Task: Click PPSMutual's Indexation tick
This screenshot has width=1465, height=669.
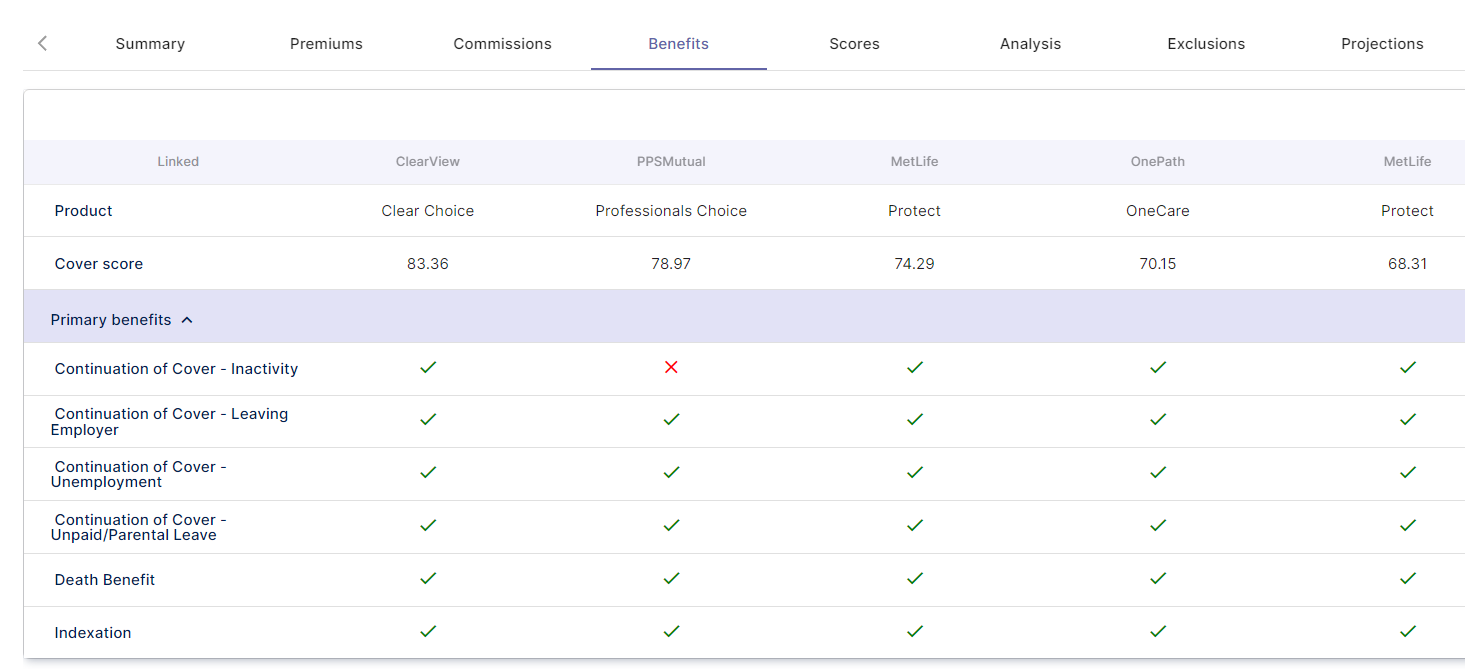Action: pyautogui.click(x=671, y=631)
